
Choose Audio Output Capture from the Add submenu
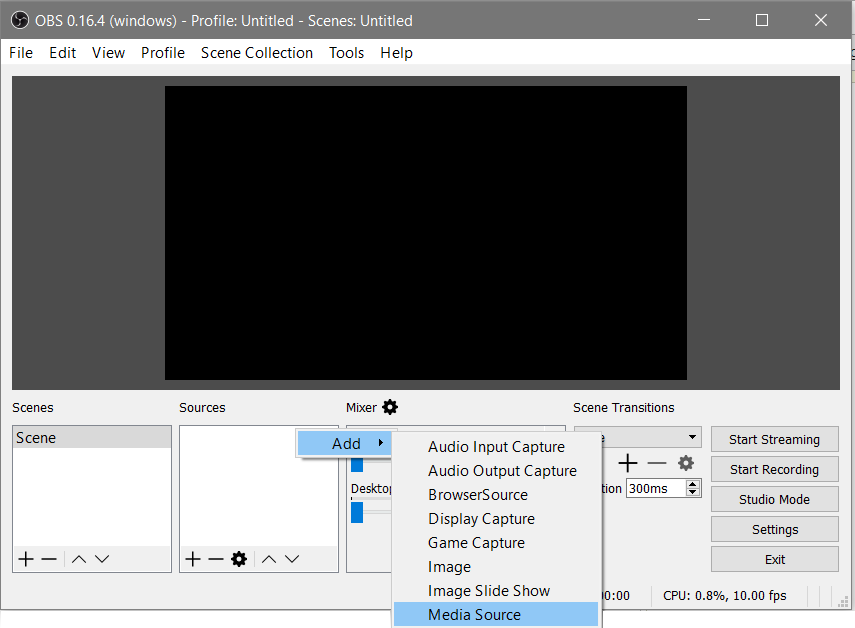(x=496, y=471)
